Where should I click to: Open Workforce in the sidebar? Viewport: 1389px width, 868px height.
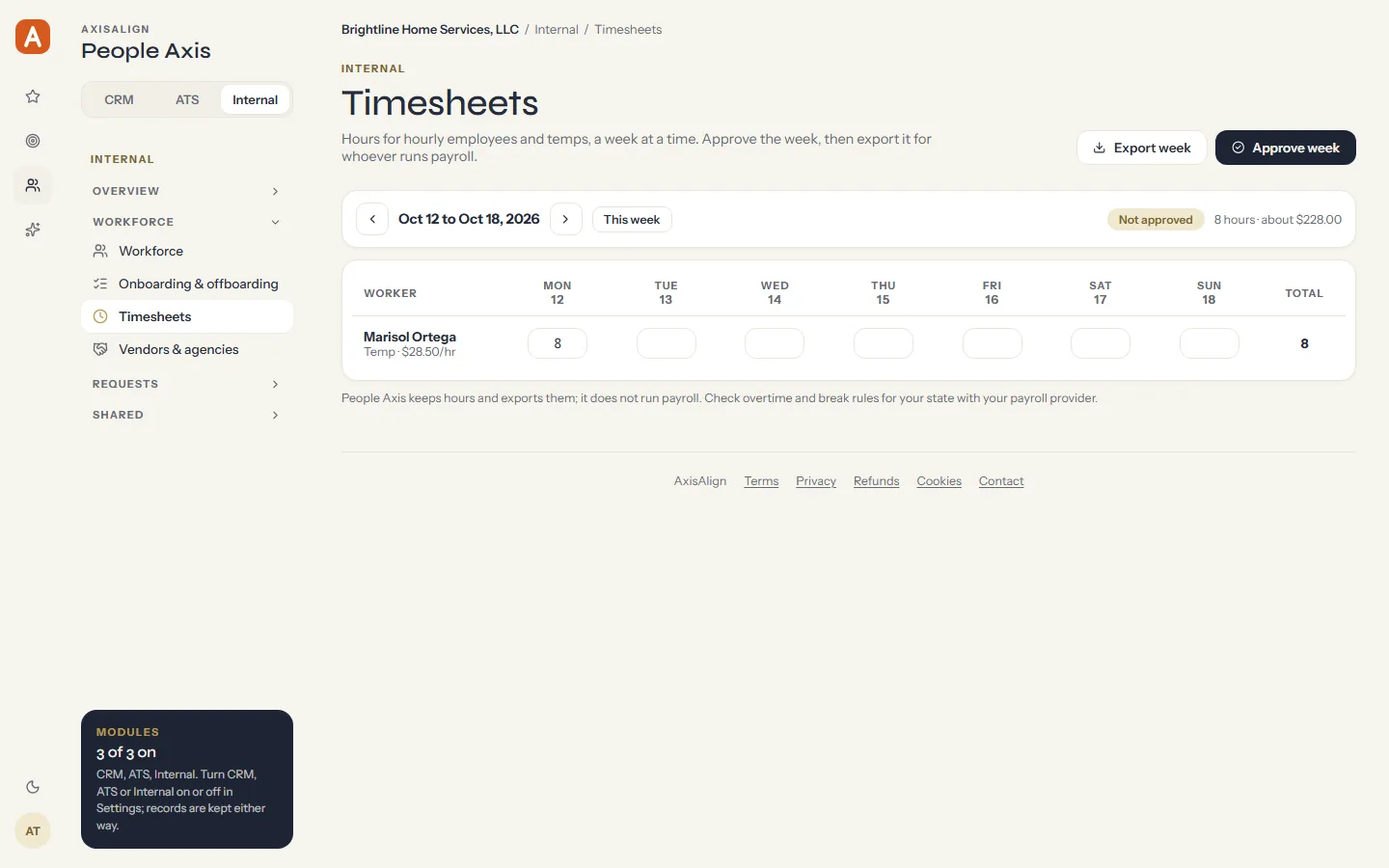pos(186,251)
